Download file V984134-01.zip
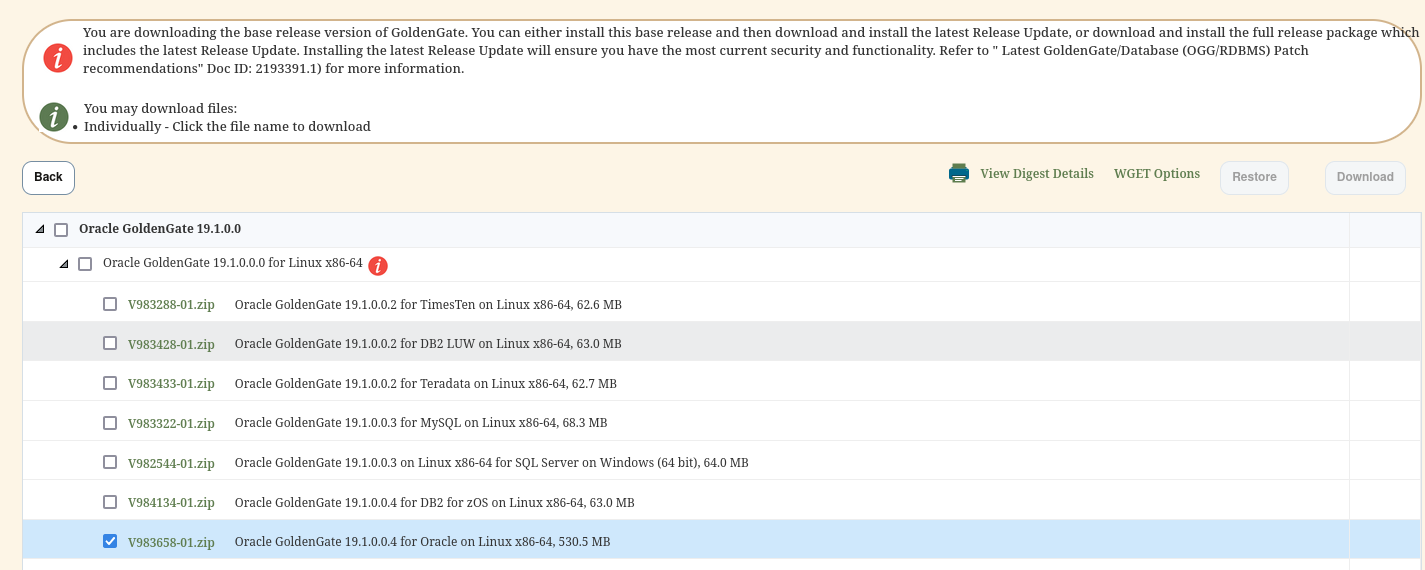 (171, 502)
